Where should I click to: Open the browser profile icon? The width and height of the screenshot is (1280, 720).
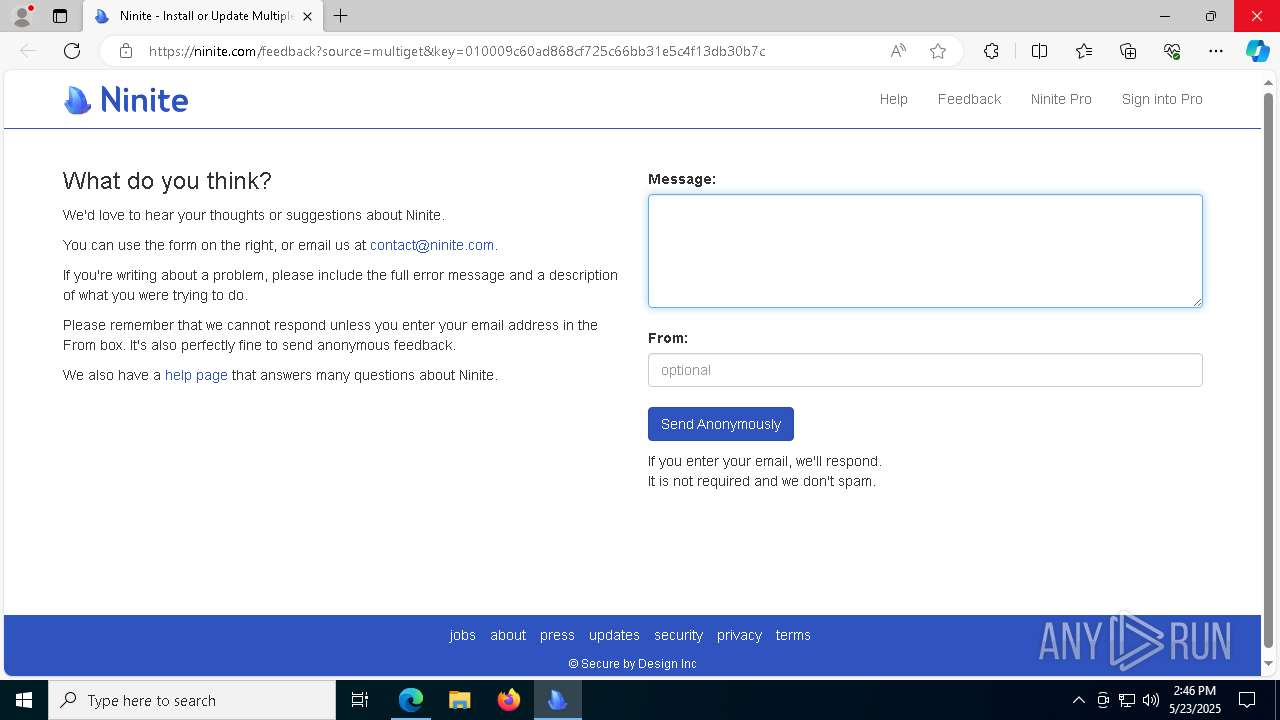[x=22, y=16]
